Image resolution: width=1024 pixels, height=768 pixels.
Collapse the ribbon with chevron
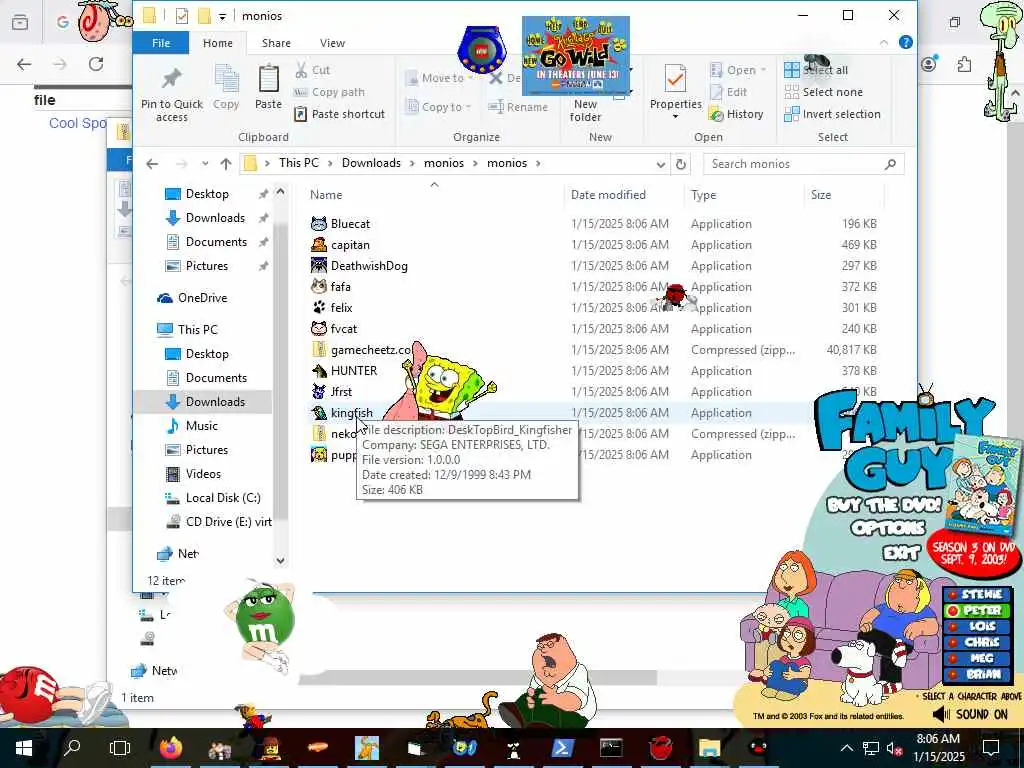[884, 42]
